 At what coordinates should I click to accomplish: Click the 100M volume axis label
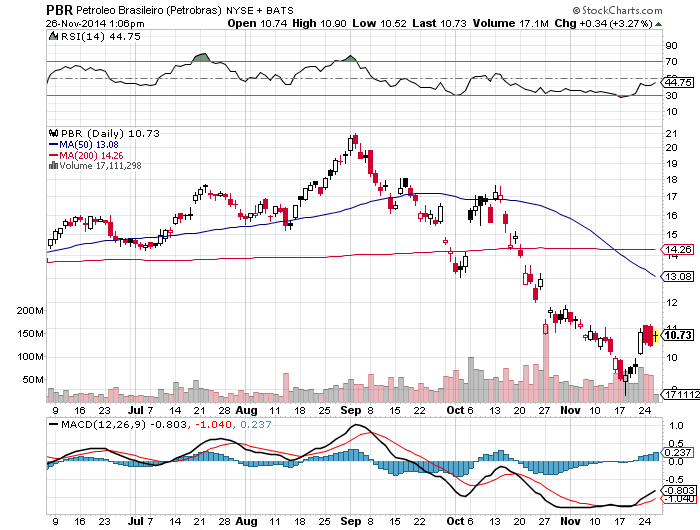click(x=30, y=357)
